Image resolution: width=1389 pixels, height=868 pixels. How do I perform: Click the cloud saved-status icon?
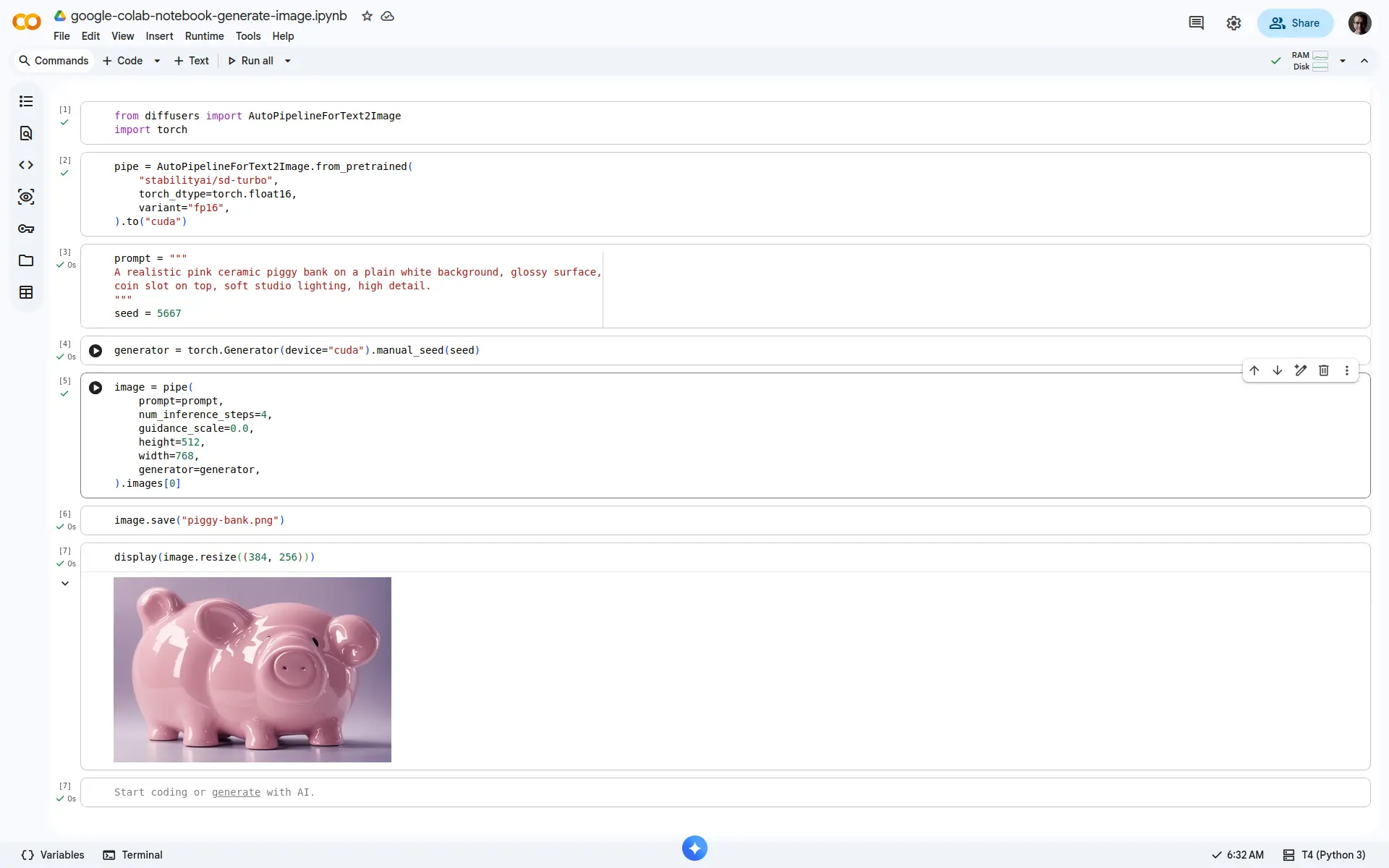388,16
